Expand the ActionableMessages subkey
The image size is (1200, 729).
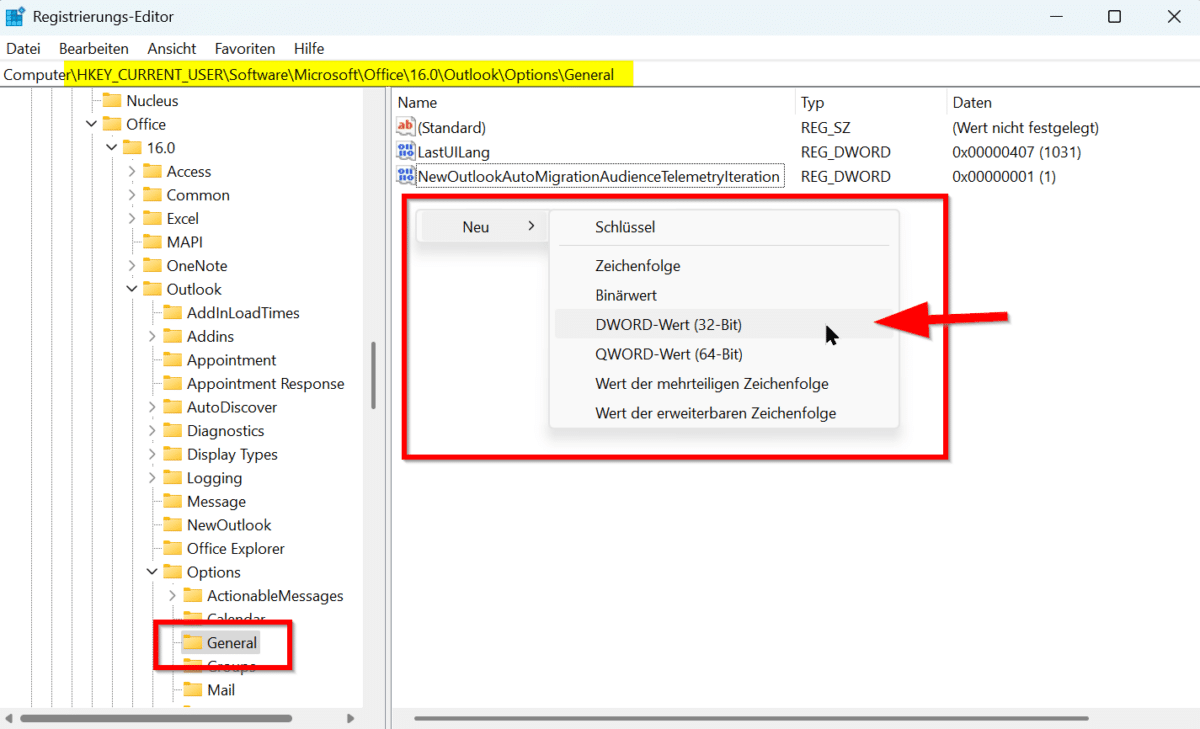(172, 596)
